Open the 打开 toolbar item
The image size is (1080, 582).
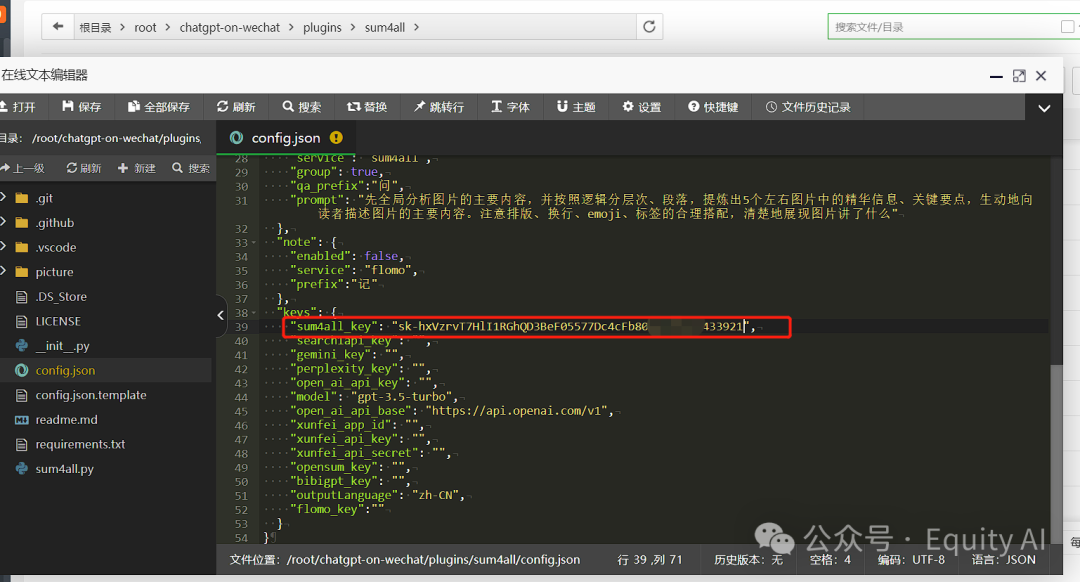coord(19,107)
